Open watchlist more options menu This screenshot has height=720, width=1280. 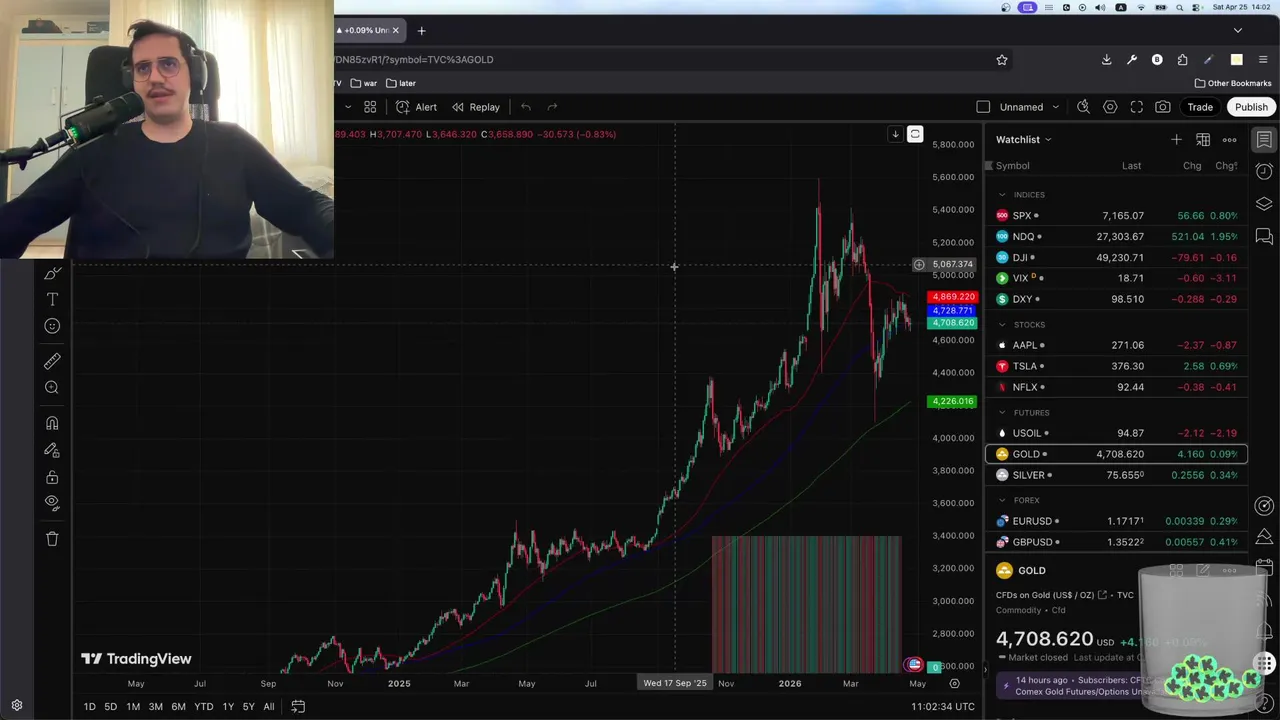(x=1230, y=140)
